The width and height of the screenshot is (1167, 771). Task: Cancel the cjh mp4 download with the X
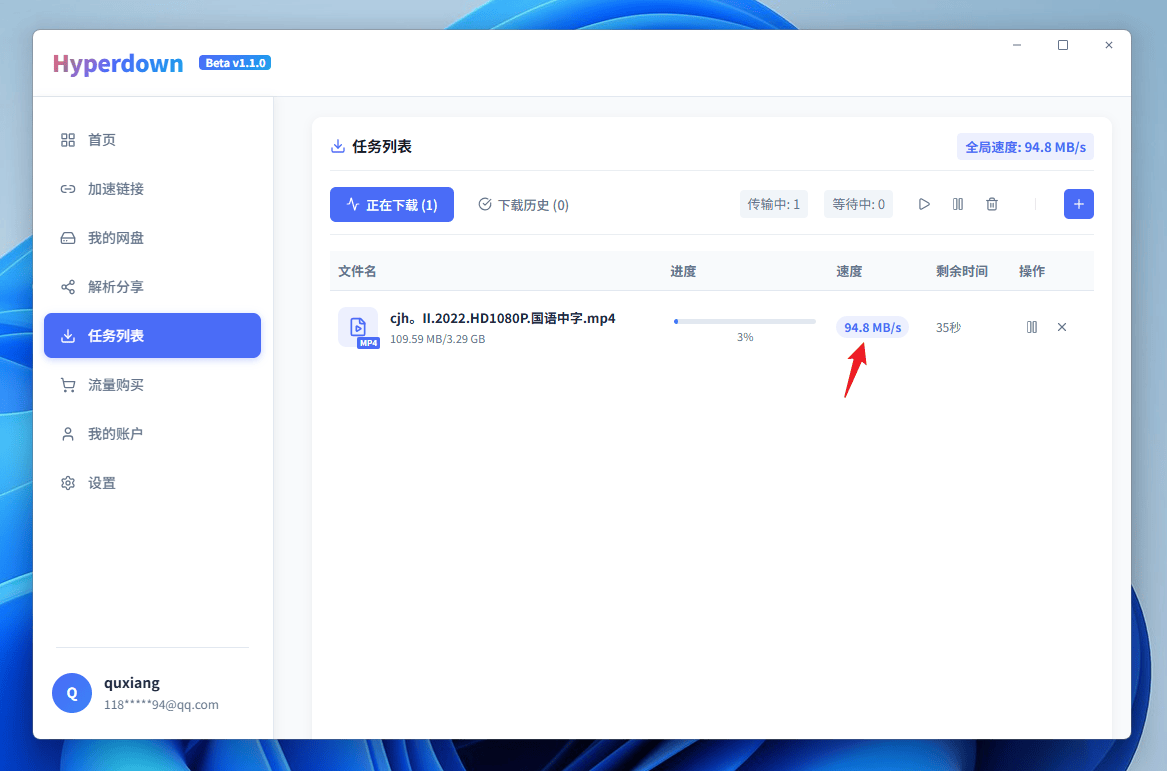coord(1062,327)
